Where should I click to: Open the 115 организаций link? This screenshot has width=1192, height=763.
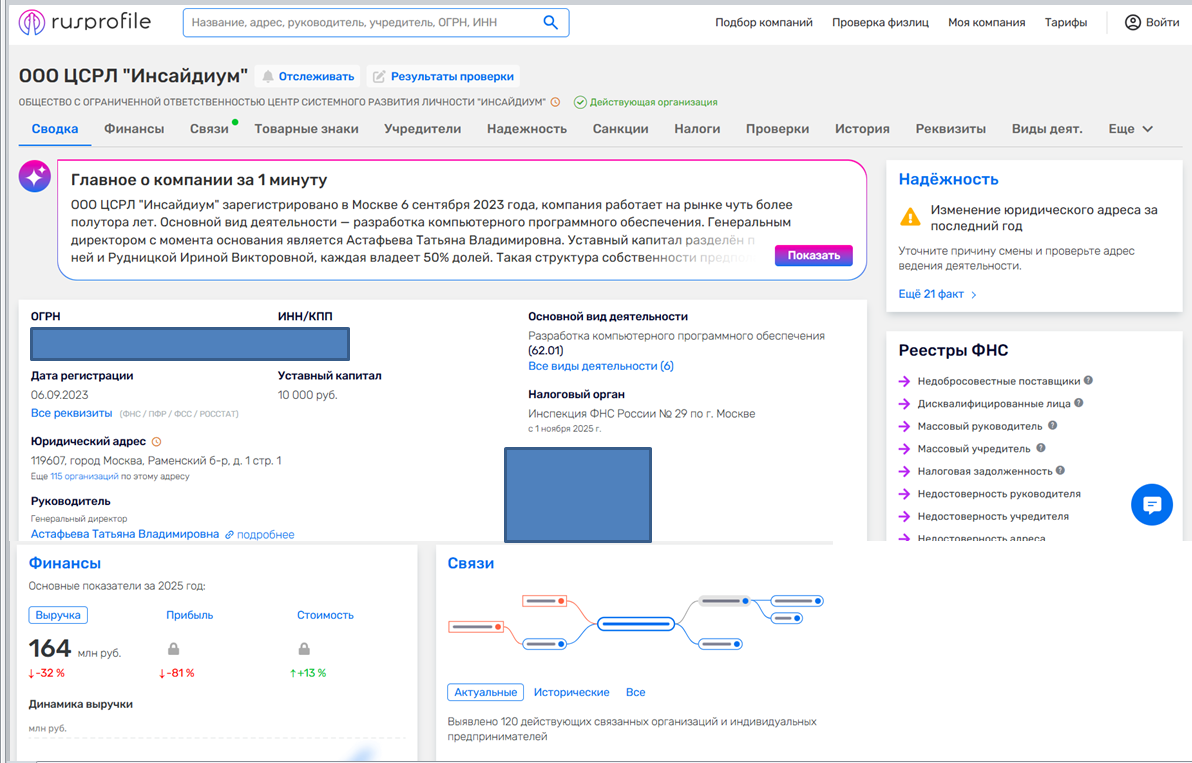click(x=84, y=476)
